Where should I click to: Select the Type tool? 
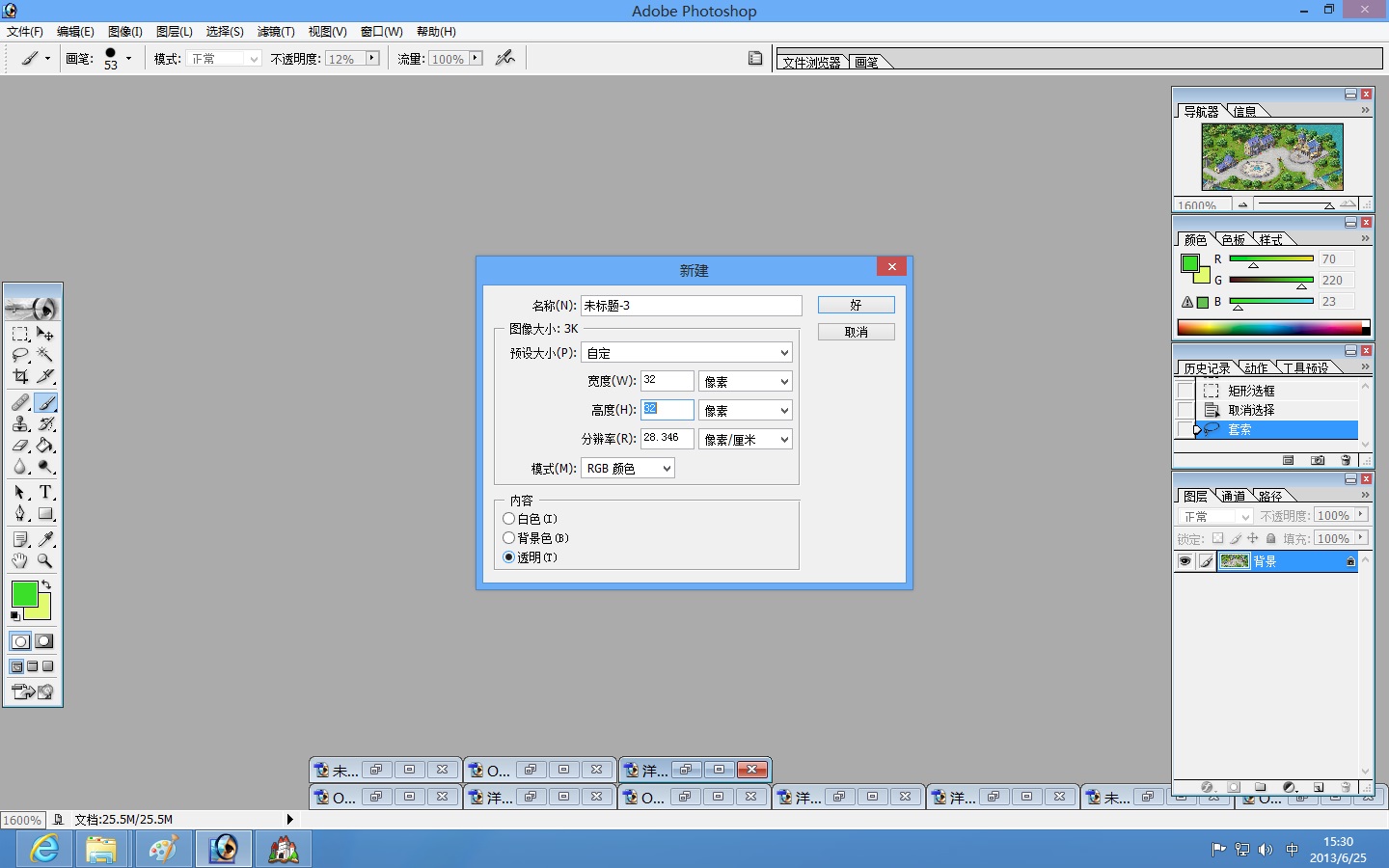pyautogui.click(x=45, y=492)
